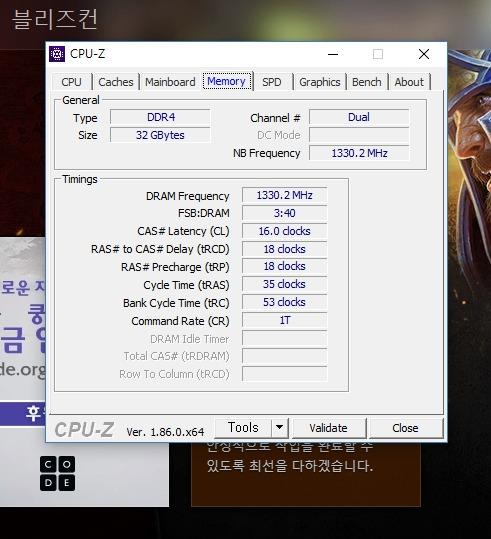Click the Memory tab

(227, 81)
